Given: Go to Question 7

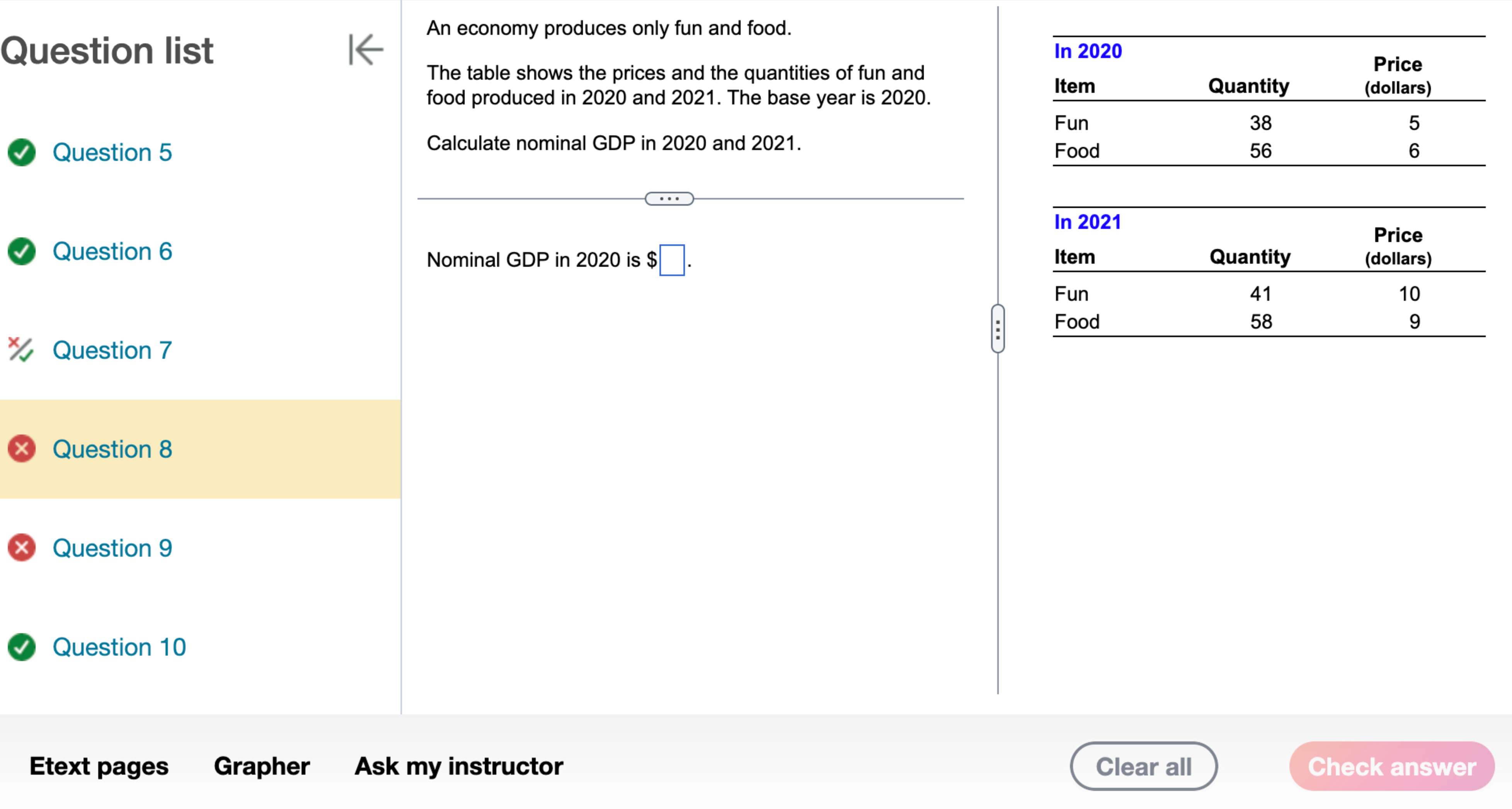Looking at the screenshot, I should (112, 351).
